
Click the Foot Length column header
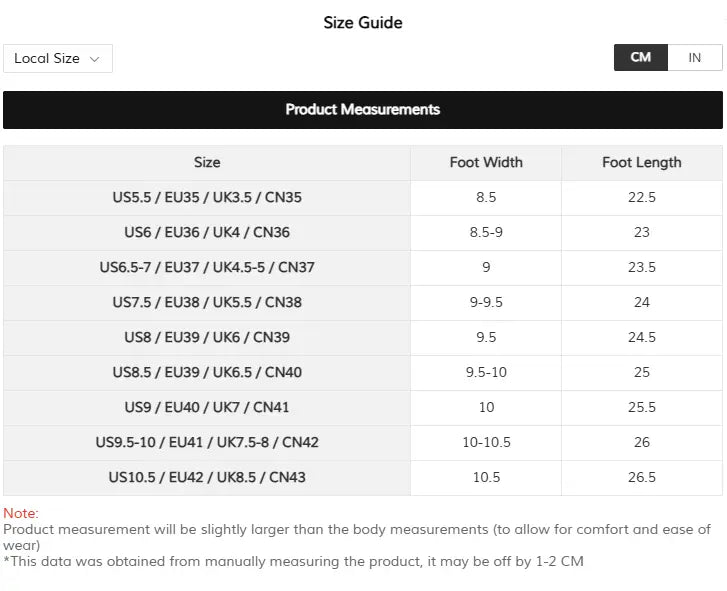pyautogui.click(x=642, y=163)
